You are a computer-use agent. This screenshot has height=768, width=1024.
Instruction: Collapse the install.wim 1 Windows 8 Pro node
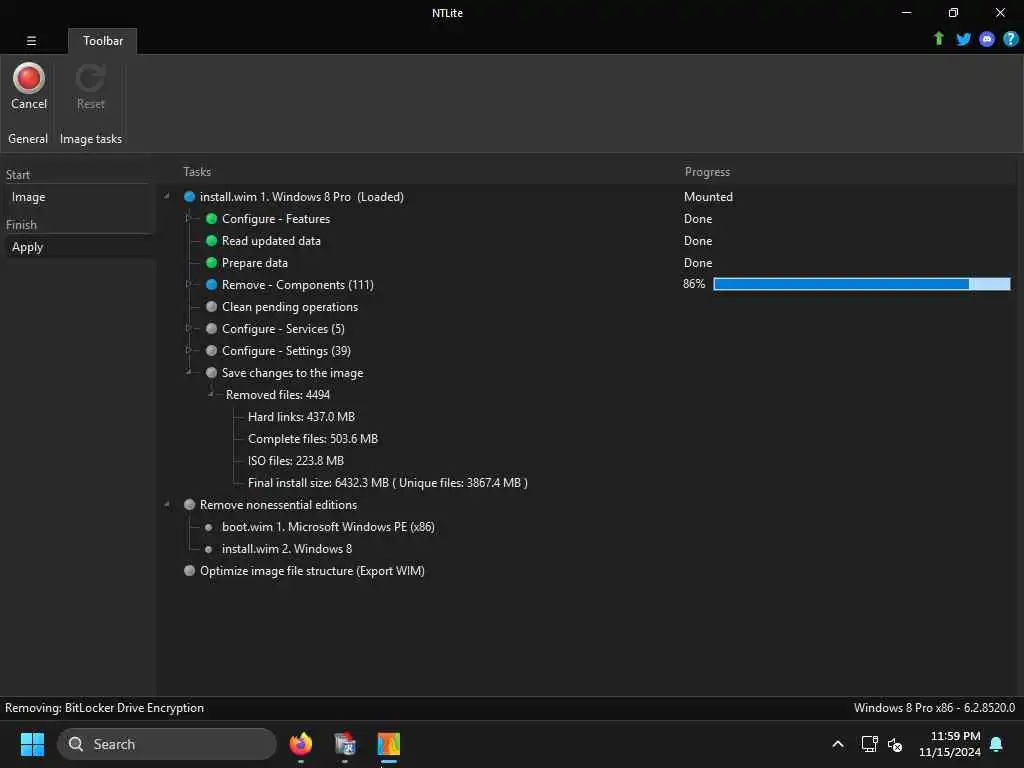point(167,196)
